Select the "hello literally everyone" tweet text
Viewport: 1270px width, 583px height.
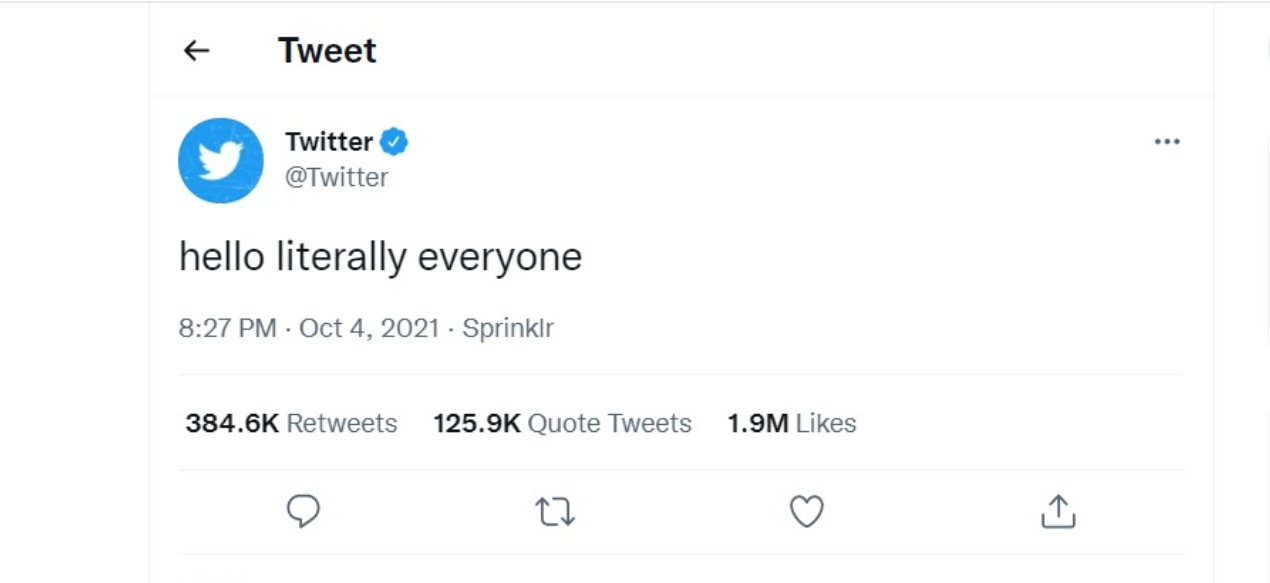380,258
